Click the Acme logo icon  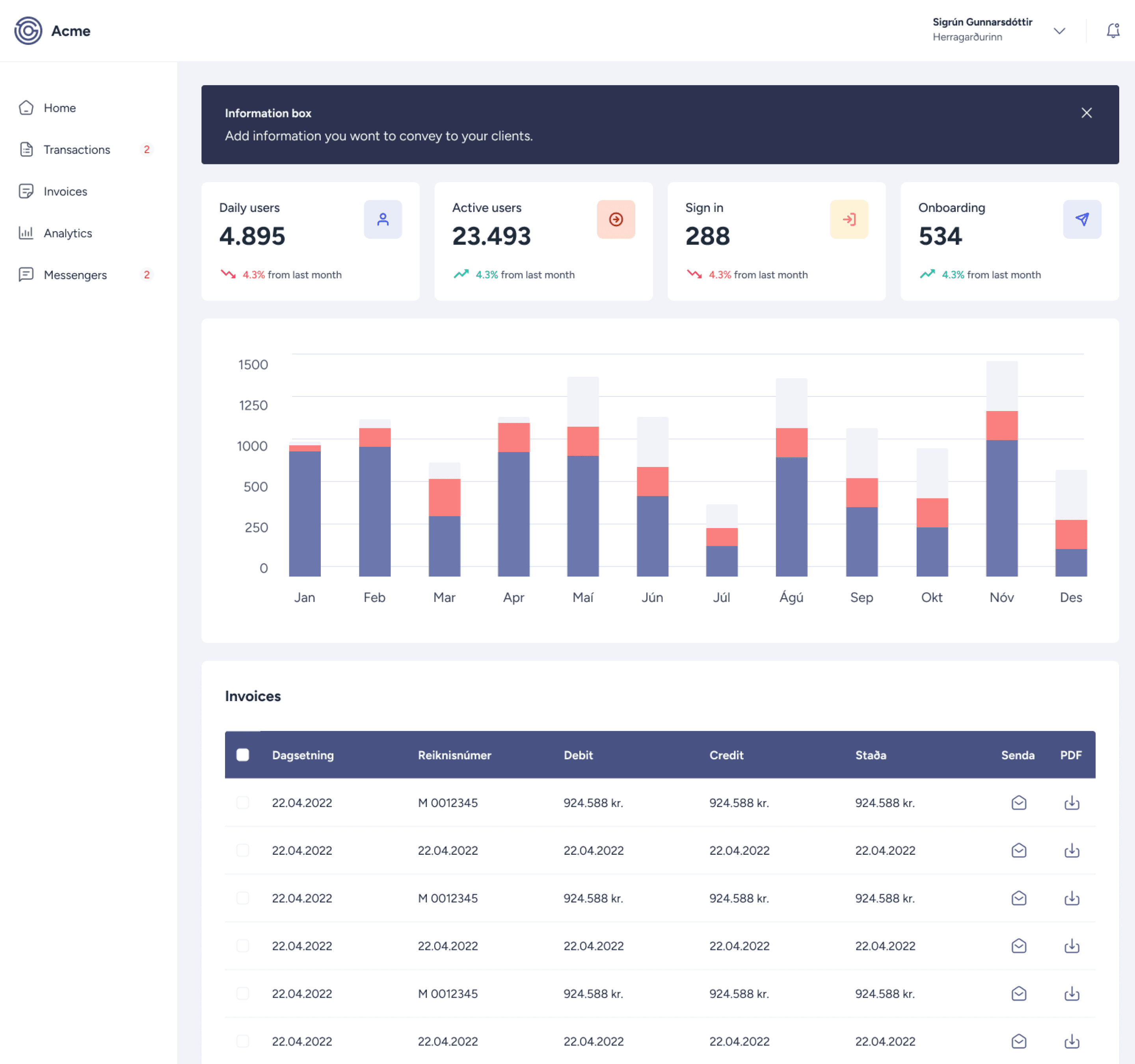28,31
